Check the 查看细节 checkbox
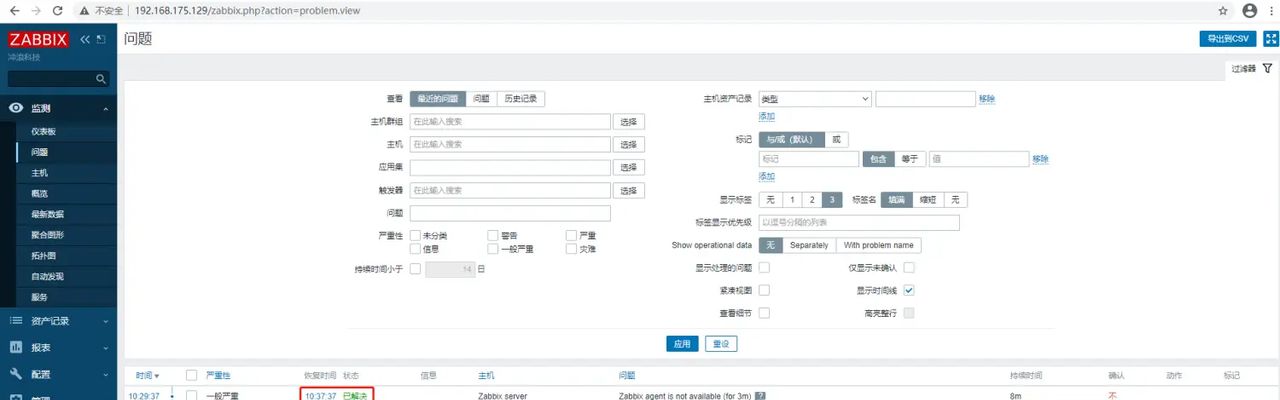The image size is (1280, 400). 764,313
